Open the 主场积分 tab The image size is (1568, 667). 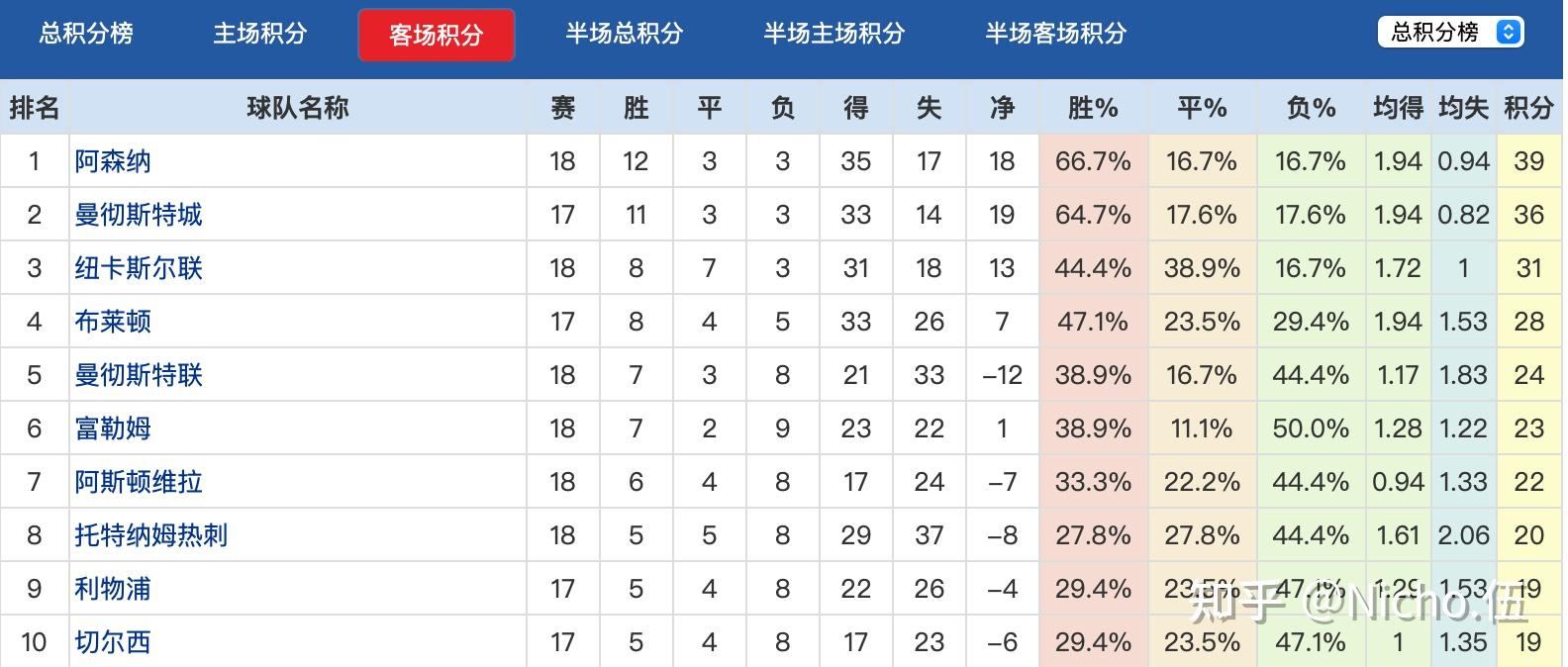(258, 33)
